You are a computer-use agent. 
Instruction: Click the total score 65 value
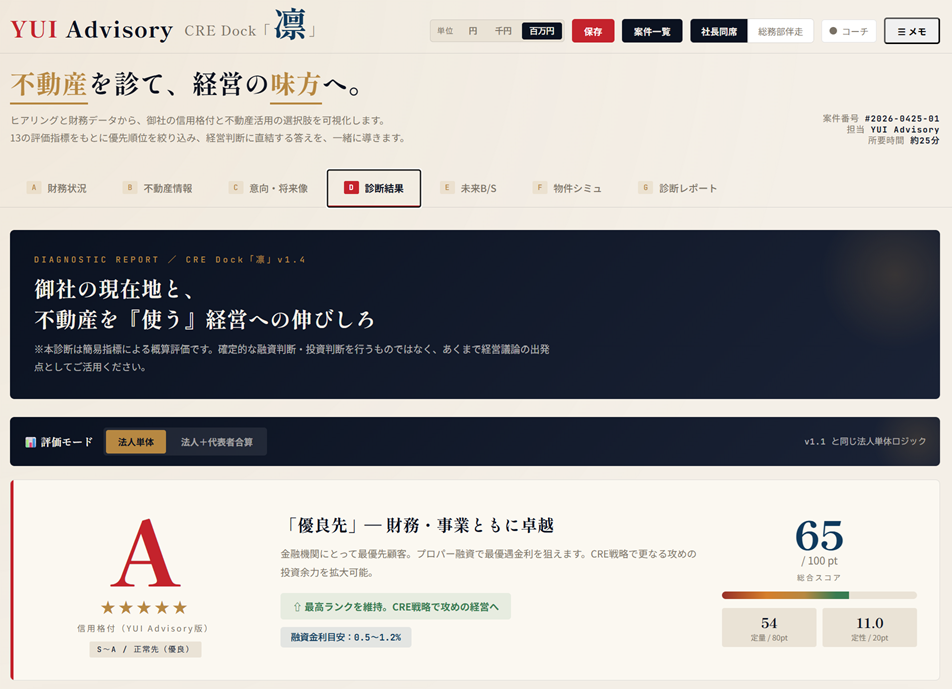[819, 536]
